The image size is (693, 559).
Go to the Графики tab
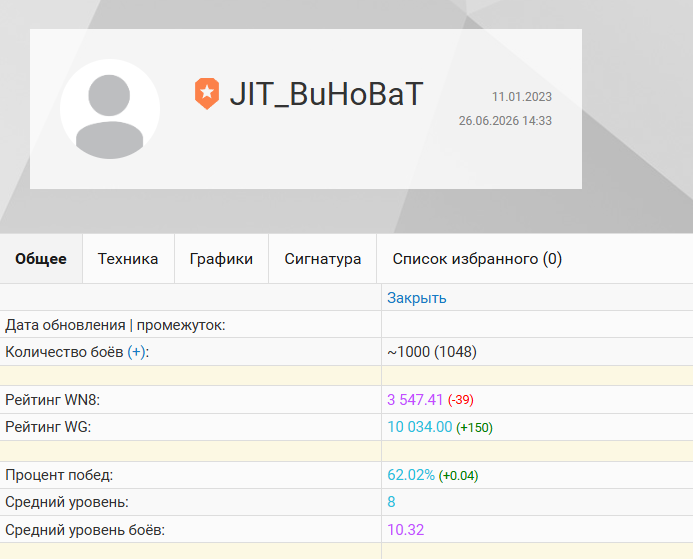point(221,259)
